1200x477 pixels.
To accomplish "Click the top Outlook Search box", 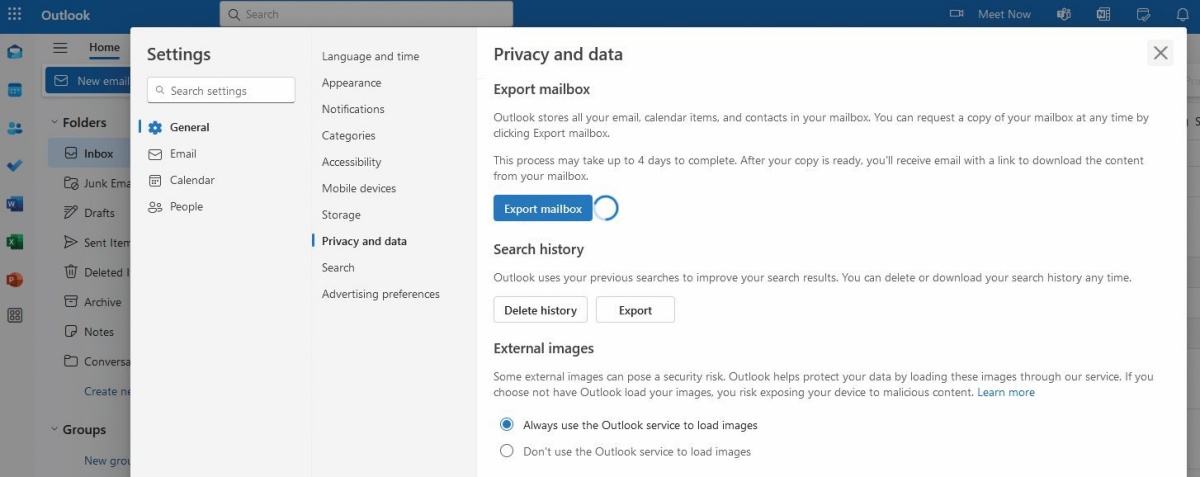I will [366, 14].
